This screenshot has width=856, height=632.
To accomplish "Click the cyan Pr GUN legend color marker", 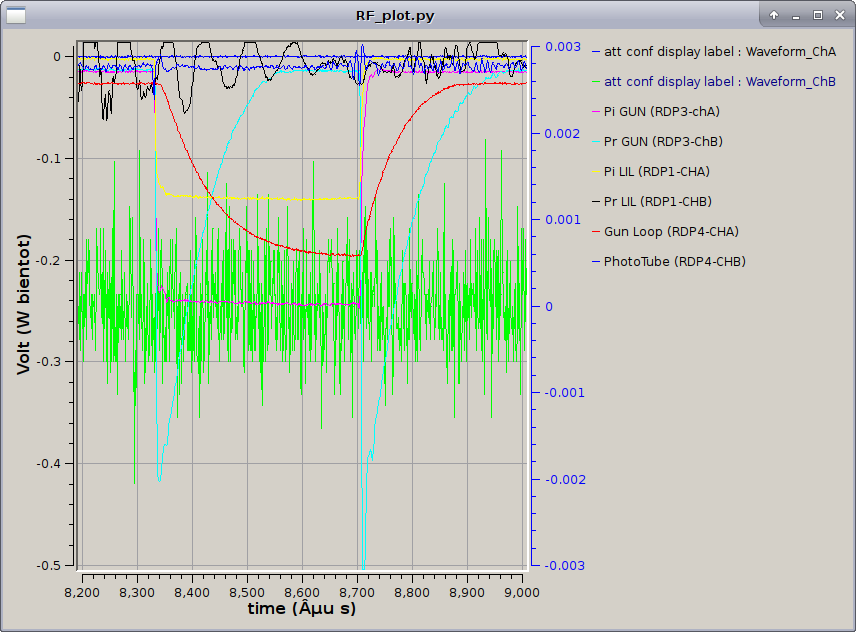I will coord(597,141).
